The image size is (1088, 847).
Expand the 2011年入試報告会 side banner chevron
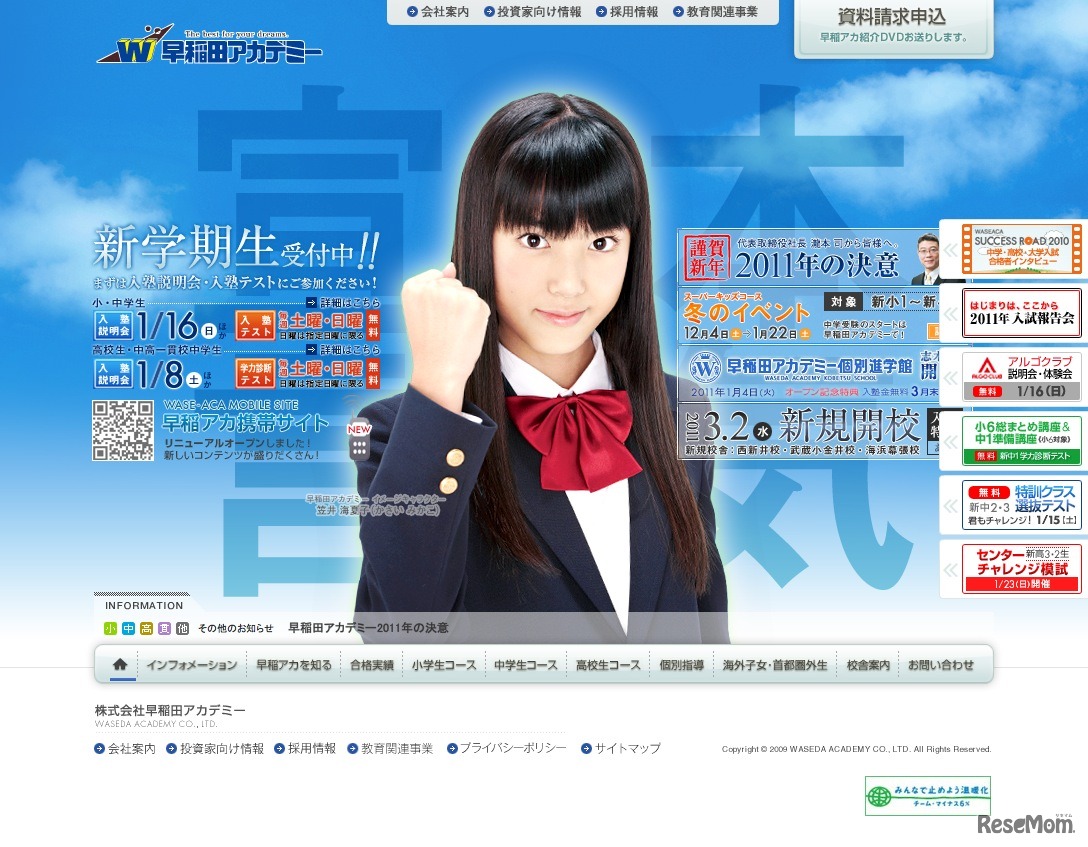[x=951, y=314]
